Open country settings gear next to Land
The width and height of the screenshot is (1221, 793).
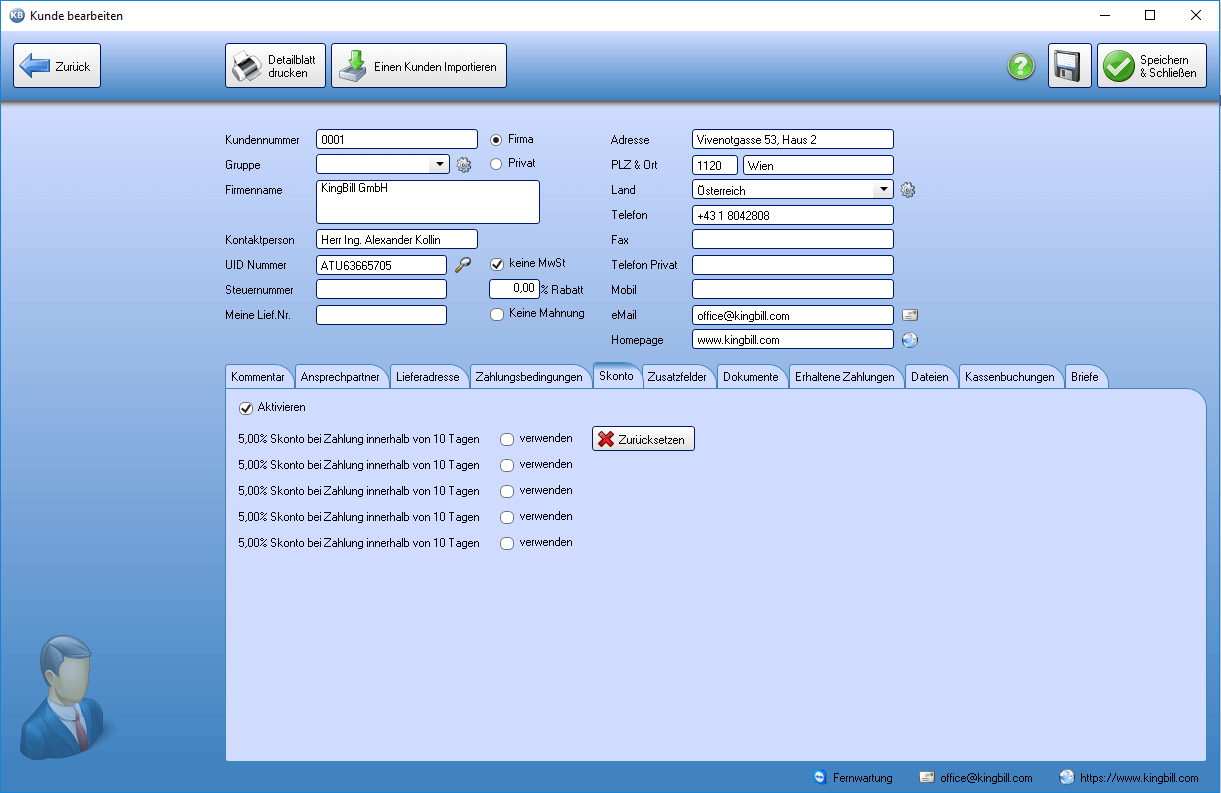908,190
